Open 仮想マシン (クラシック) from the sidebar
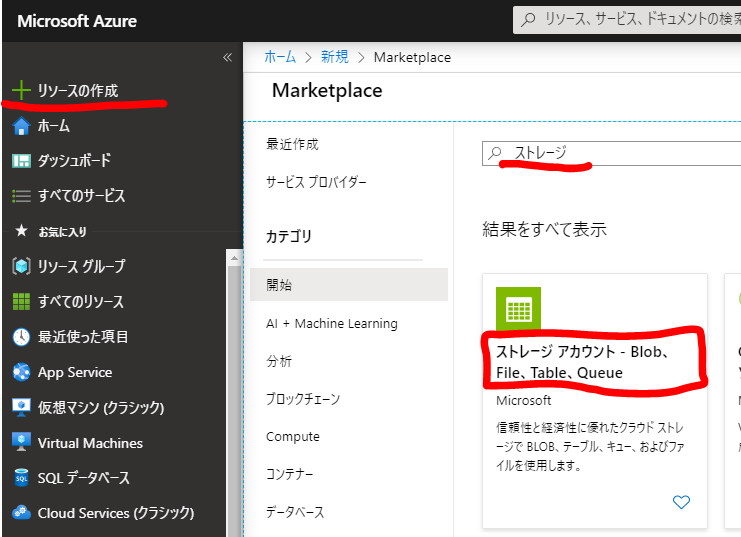The width and height of the screenshot is (741, 537). tap(101, 407)
